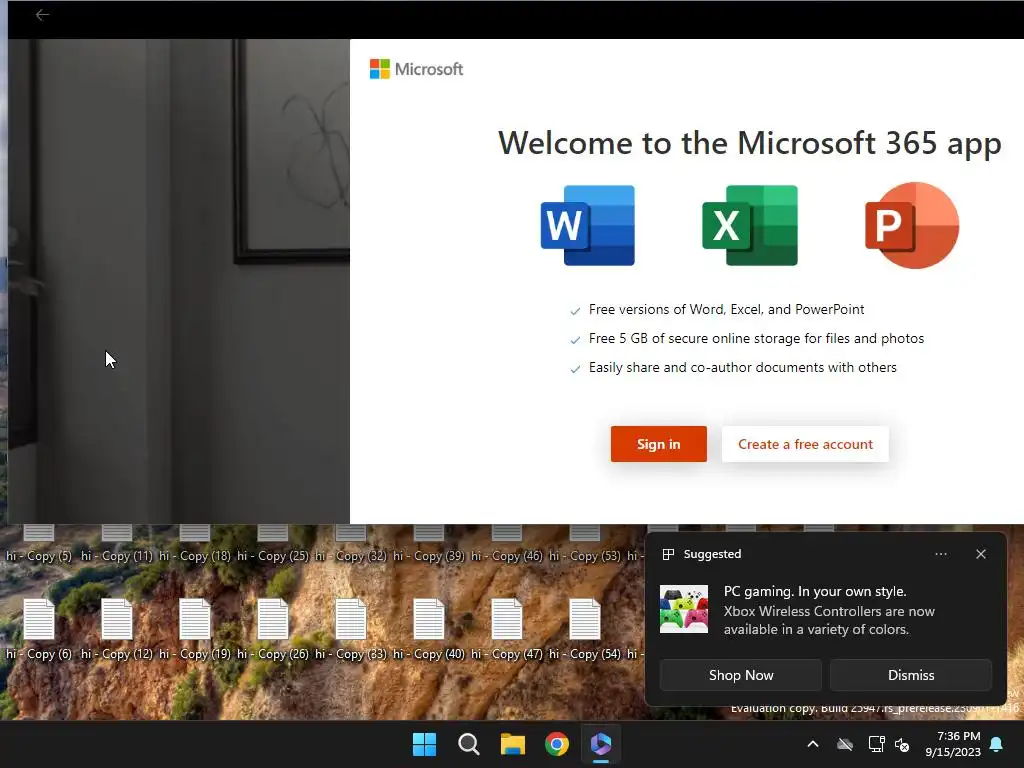
Task: Click the 'PC gaming. In your own style.' text
Action: point(814,592)
